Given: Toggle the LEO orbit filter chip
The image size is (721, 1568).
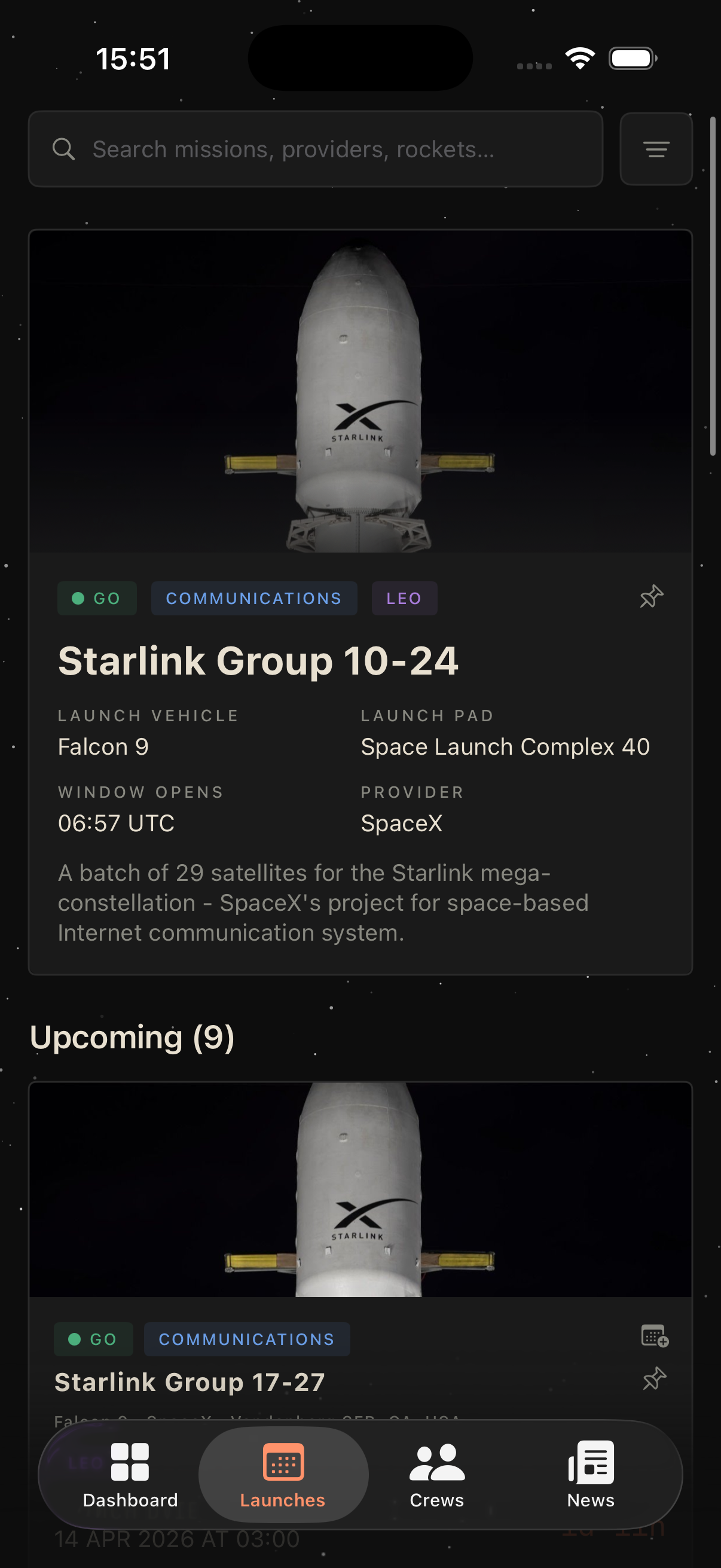Looking at the screenshot, I should (404, 598).
